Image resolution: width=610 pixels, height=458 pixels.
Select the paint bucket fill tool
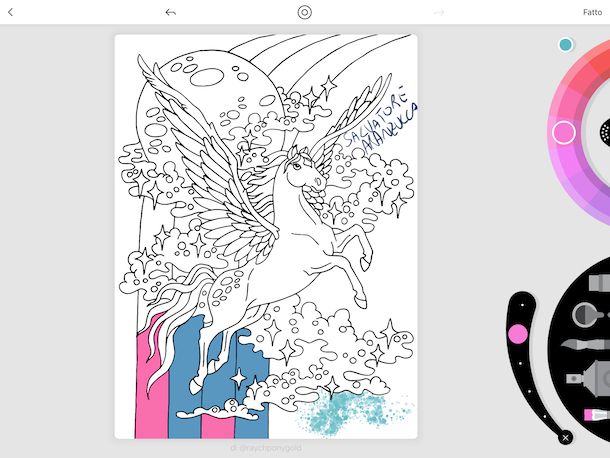pyautogui.click(x=588, y=314)
